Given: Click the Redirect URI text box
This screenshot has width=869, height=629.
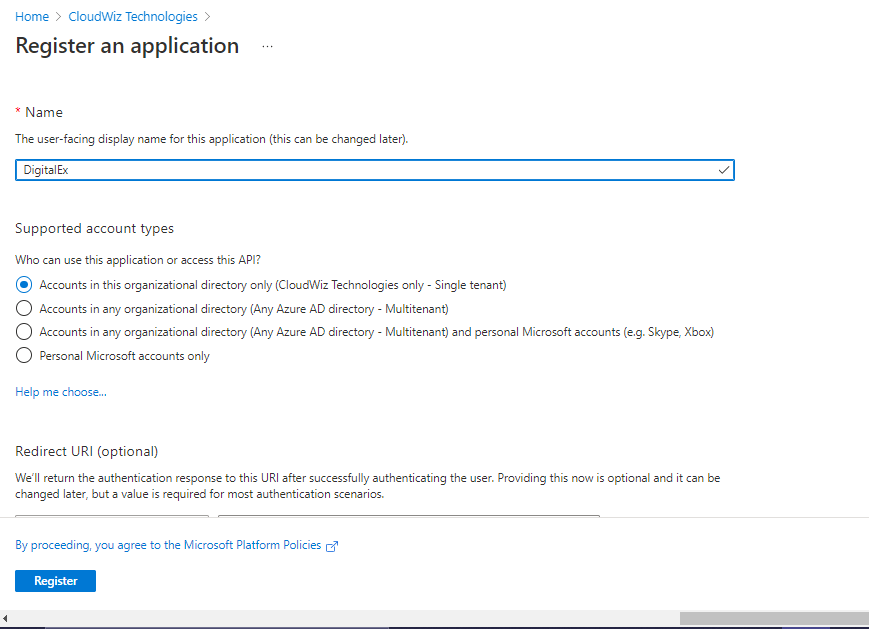Looking at the screenshot, I should point(408,516).
